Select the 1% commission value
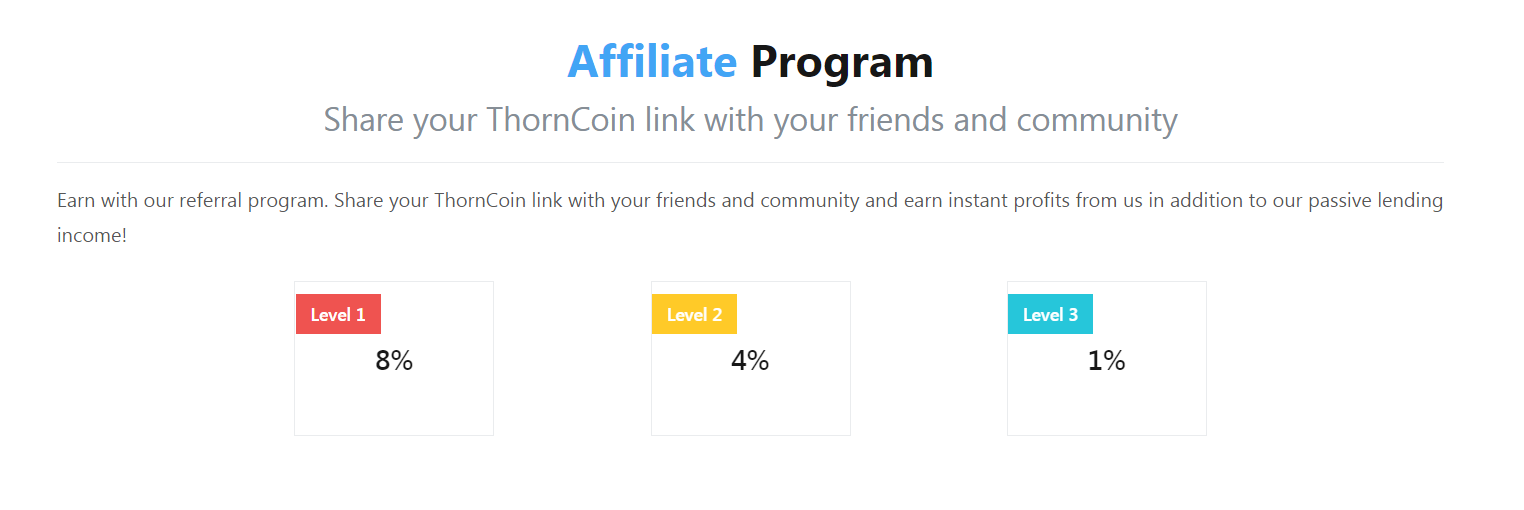1524x510 pixels. [x=1106, y=361]
